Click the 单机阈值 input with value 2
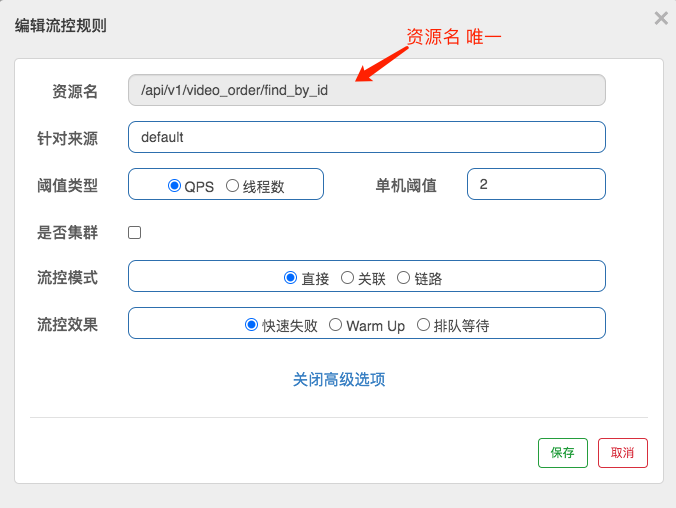This screenshot has height=508, width=676. point(536,184)
